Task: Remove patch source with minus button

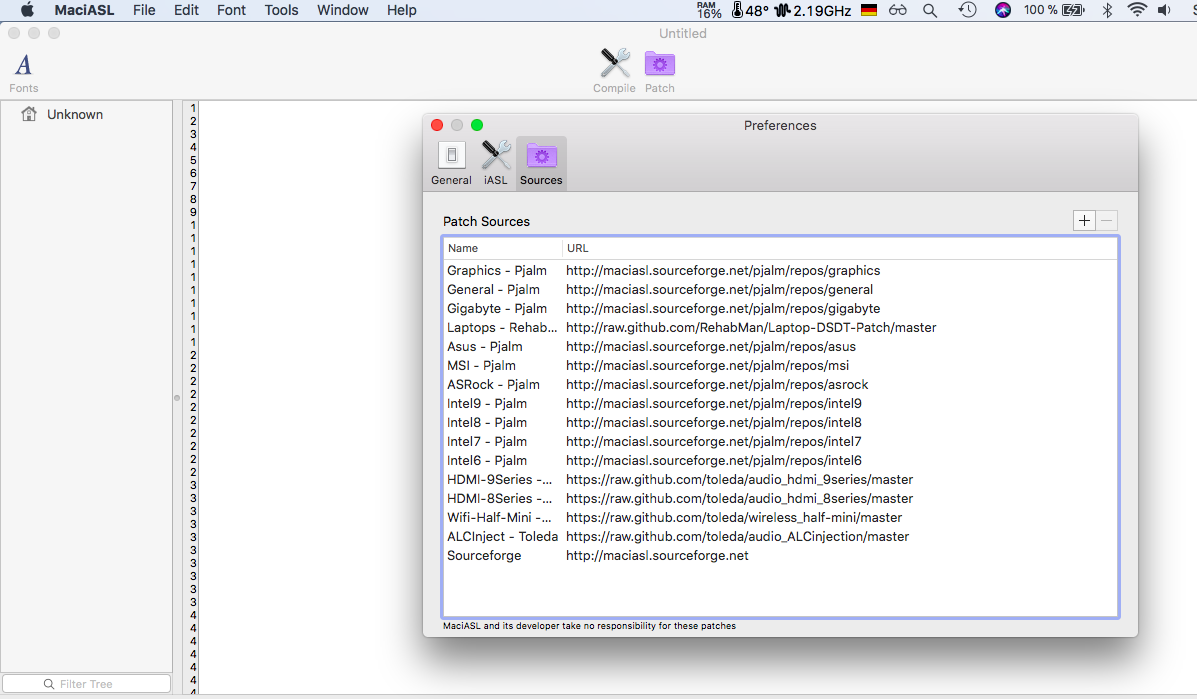Action: [x=1107, y=221]
